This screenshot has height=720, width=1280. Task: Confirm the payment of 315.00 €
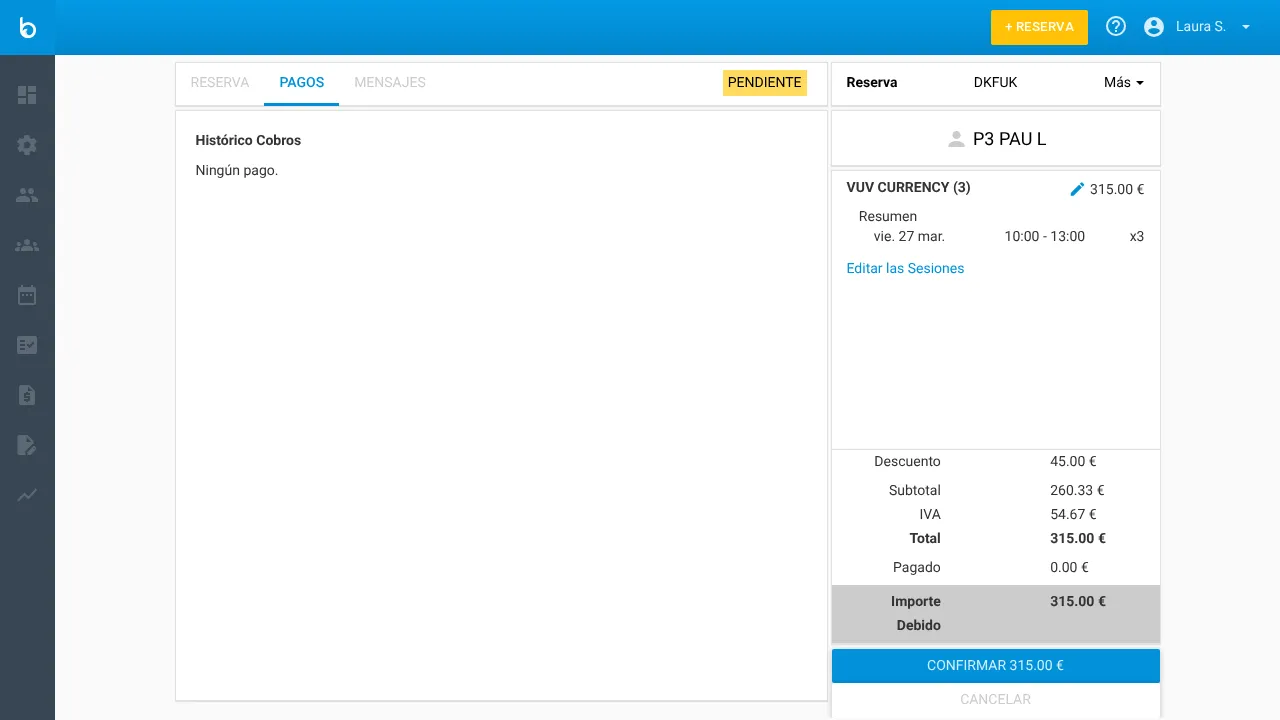click(995, 665)
